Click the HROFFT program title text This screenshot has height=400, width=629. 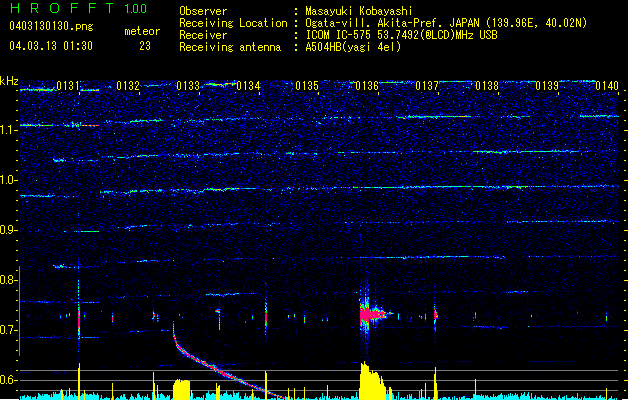tap(61, 8)
